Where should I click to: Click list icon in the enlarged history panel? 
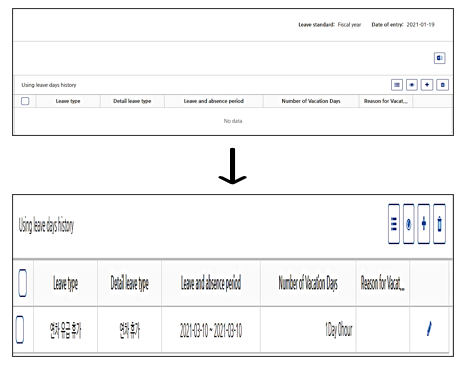tap(394, 224)
